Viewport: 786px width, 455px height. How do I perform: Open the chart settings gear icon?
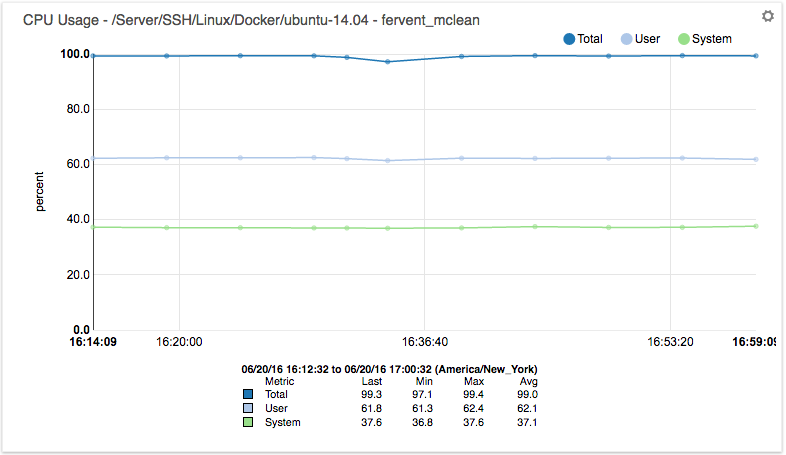tap(767, 16)
